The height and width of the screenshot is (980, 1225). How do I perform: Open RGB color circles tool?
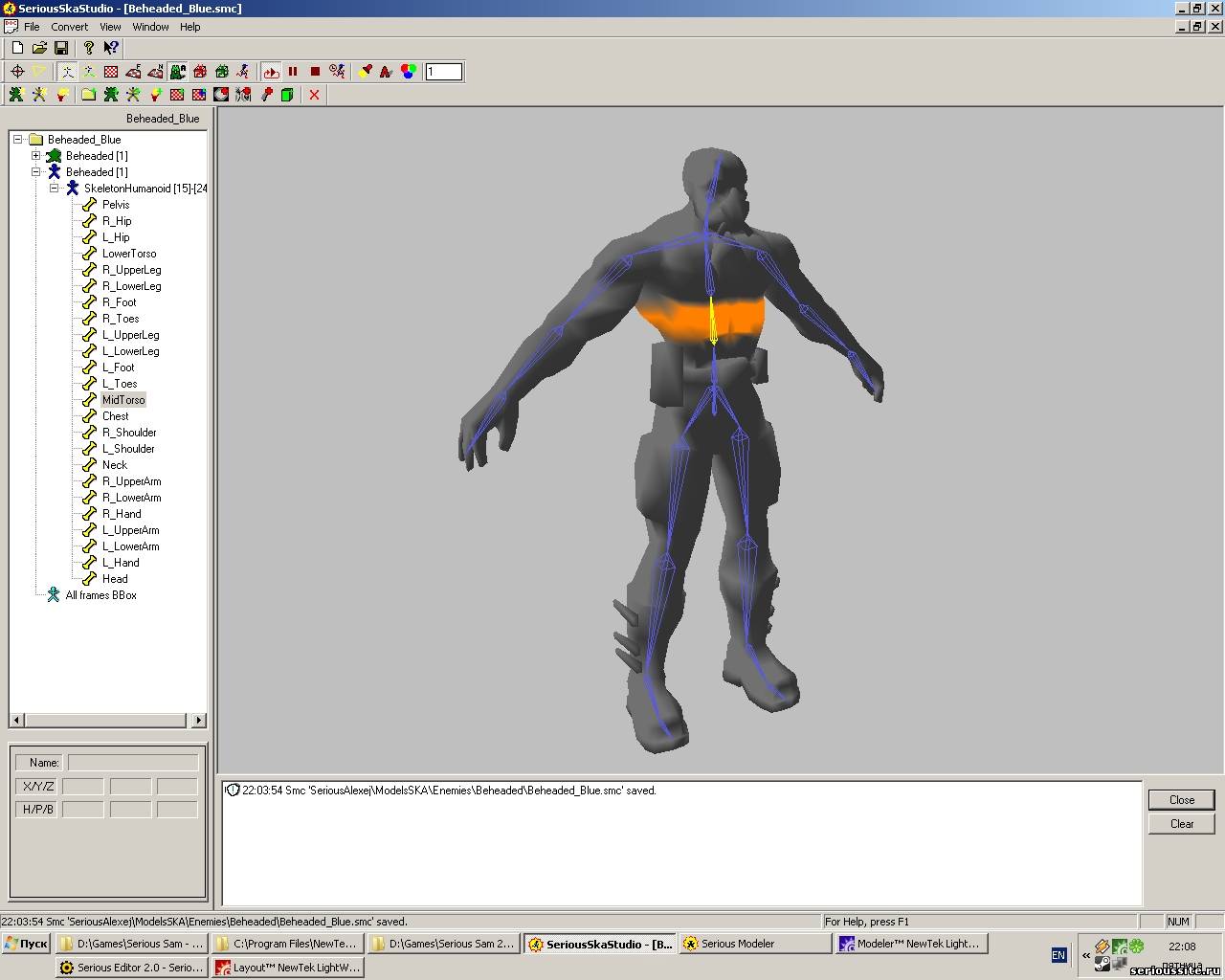(409, 72)
